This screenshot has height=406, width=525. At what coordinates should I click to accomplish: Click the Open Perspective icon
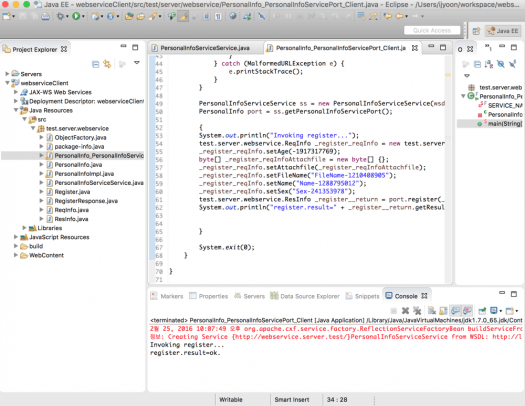[x=476, y=31]
